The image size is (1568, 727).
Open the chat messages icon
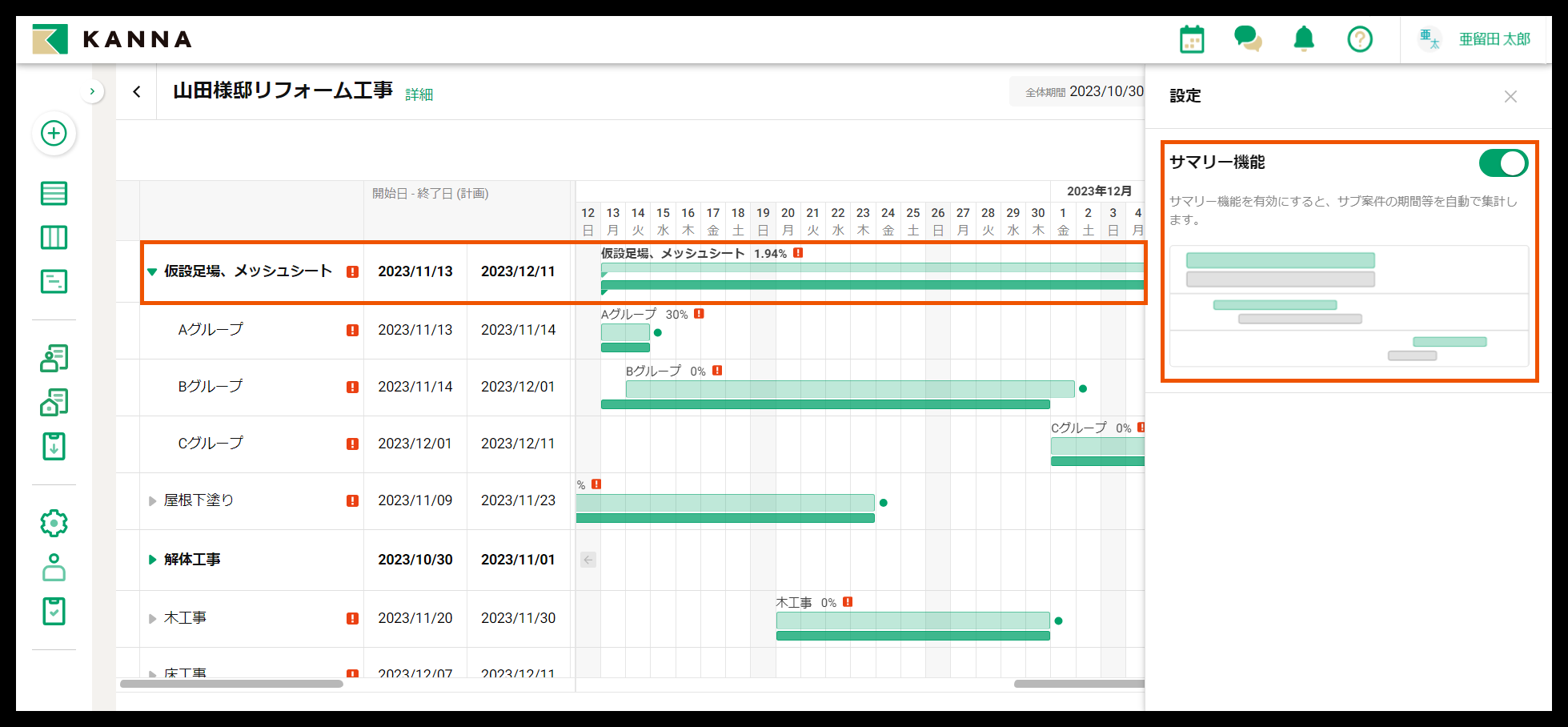pyautogui.click(x=1248, y=38)
